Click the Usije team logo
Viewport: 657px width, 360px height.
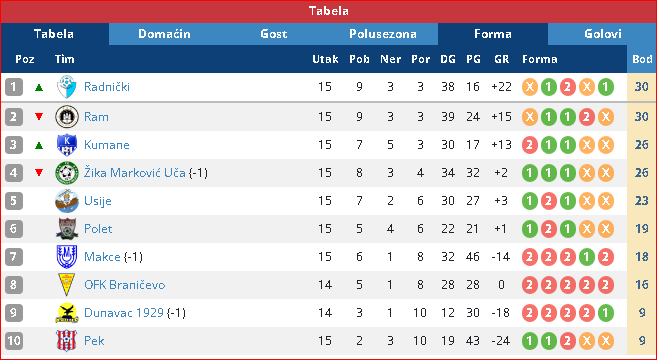[67, 201]
